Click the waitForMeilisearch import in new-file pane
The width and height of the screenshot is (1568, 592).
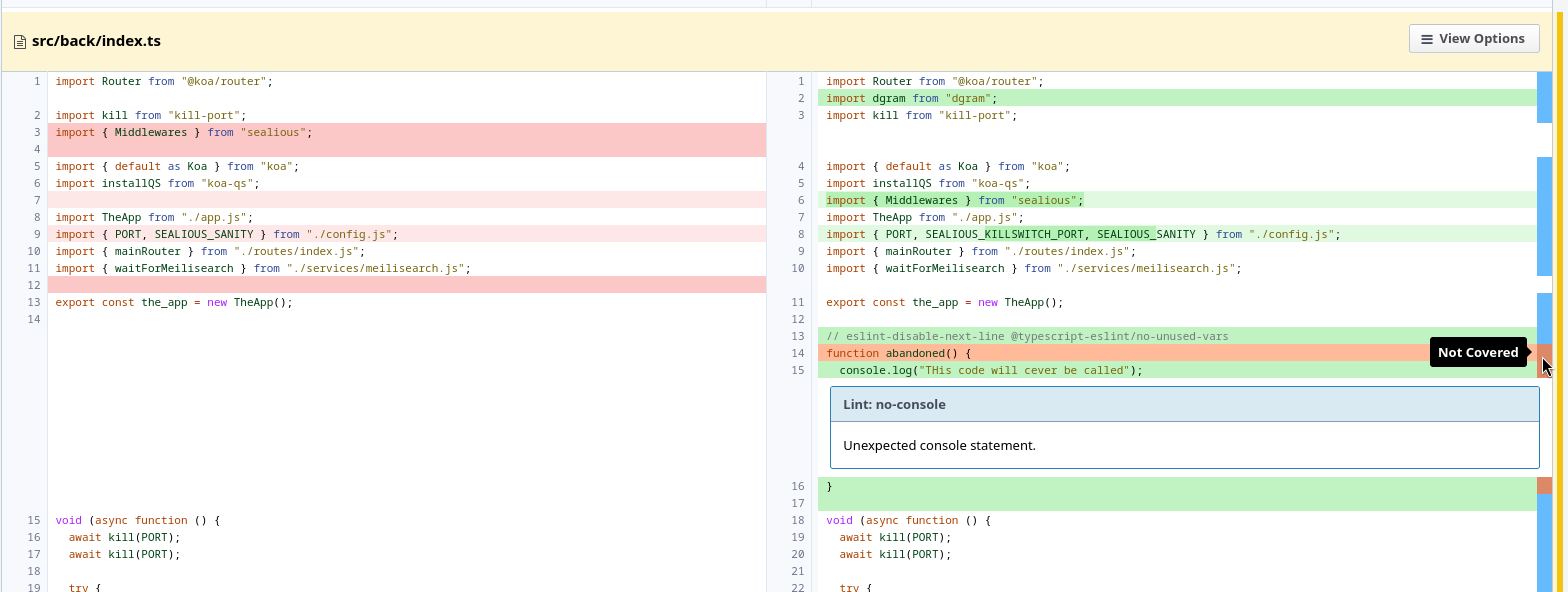point(1177,268)
